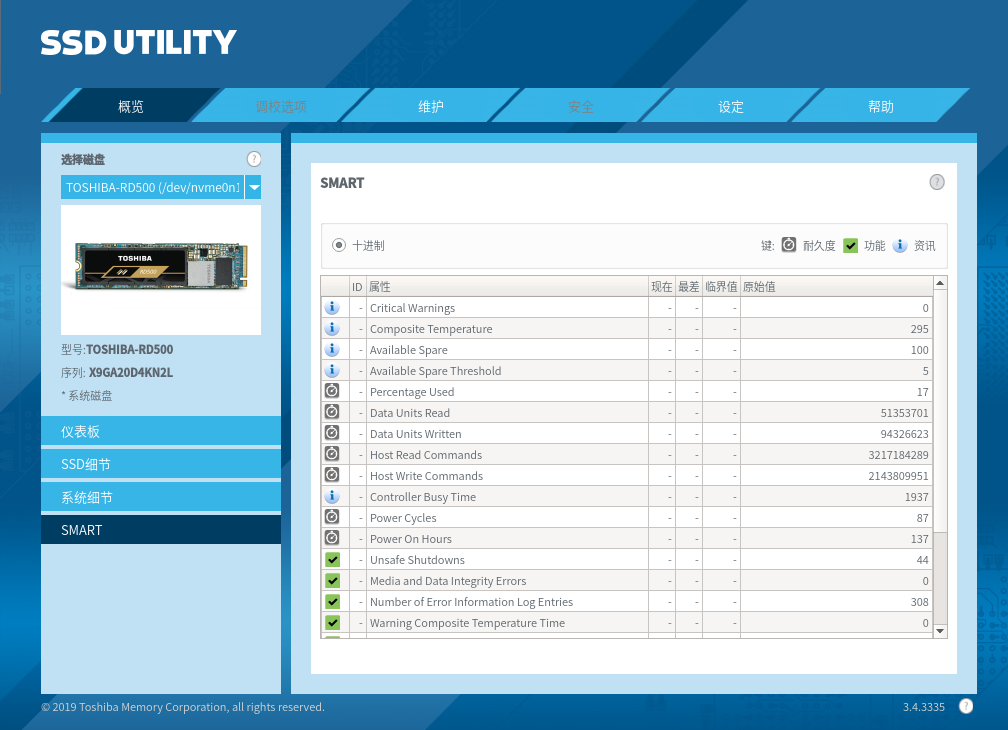Click the 最差 worst column header
Screen dimensions: 1008x730
pyautogui.click(x=688, y=287)
